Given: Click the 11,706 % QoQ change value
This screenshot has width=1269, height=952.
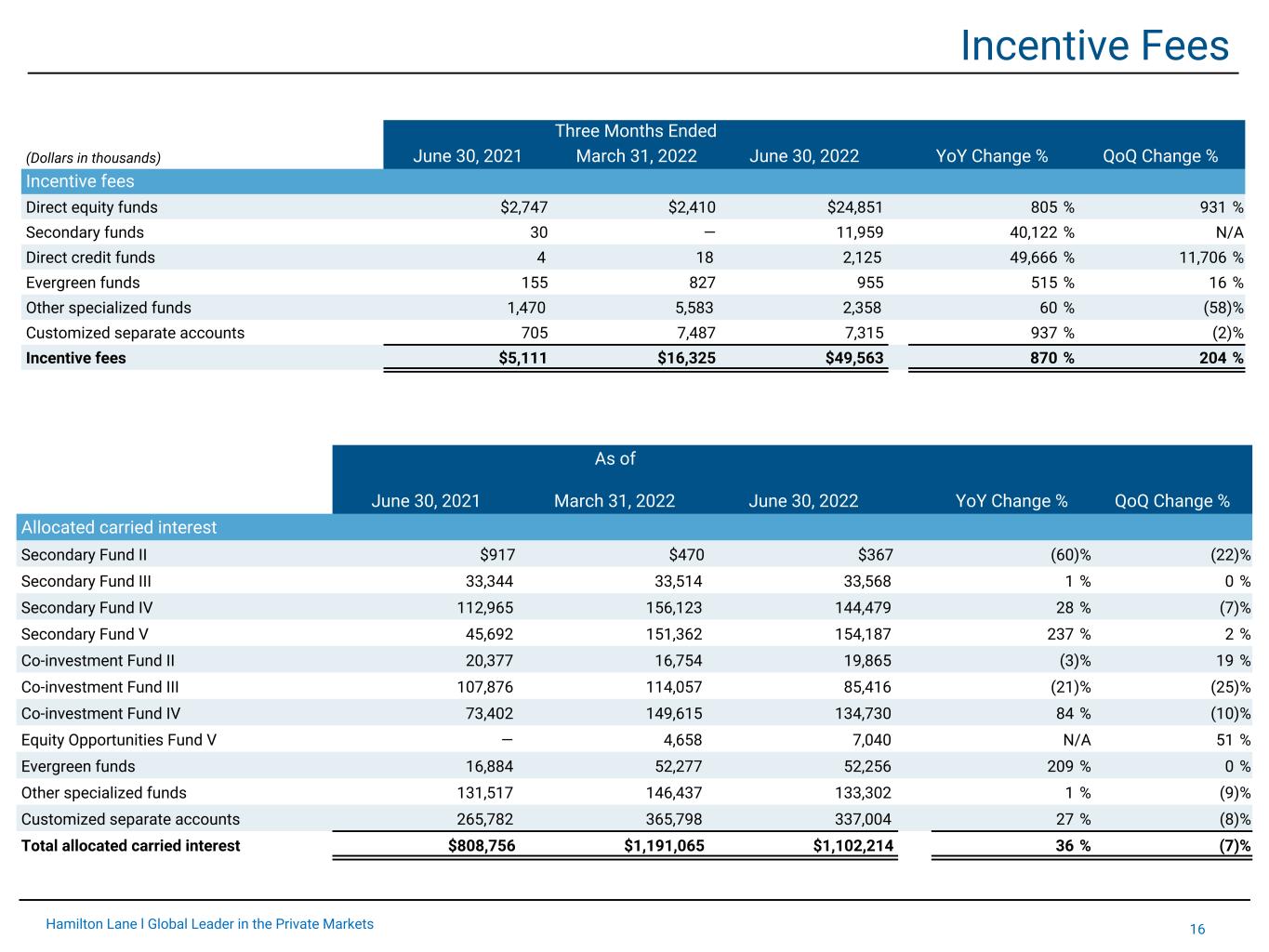Looking at the screenshot, I should point(1204,258).
